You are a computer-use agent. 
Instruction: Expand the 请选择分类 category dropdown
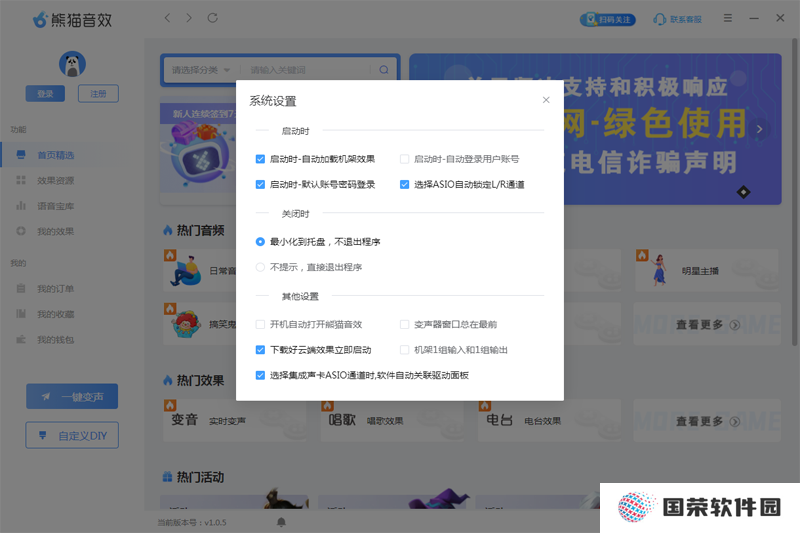(201, 70)
